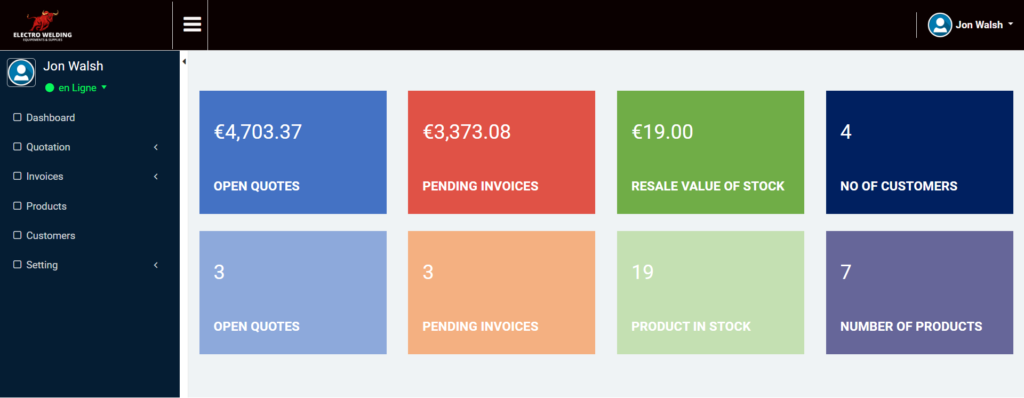Open the €4,703.37 Open Quotes card
The height and width of the screenshot is (398, 1024).
pos(293,152)
